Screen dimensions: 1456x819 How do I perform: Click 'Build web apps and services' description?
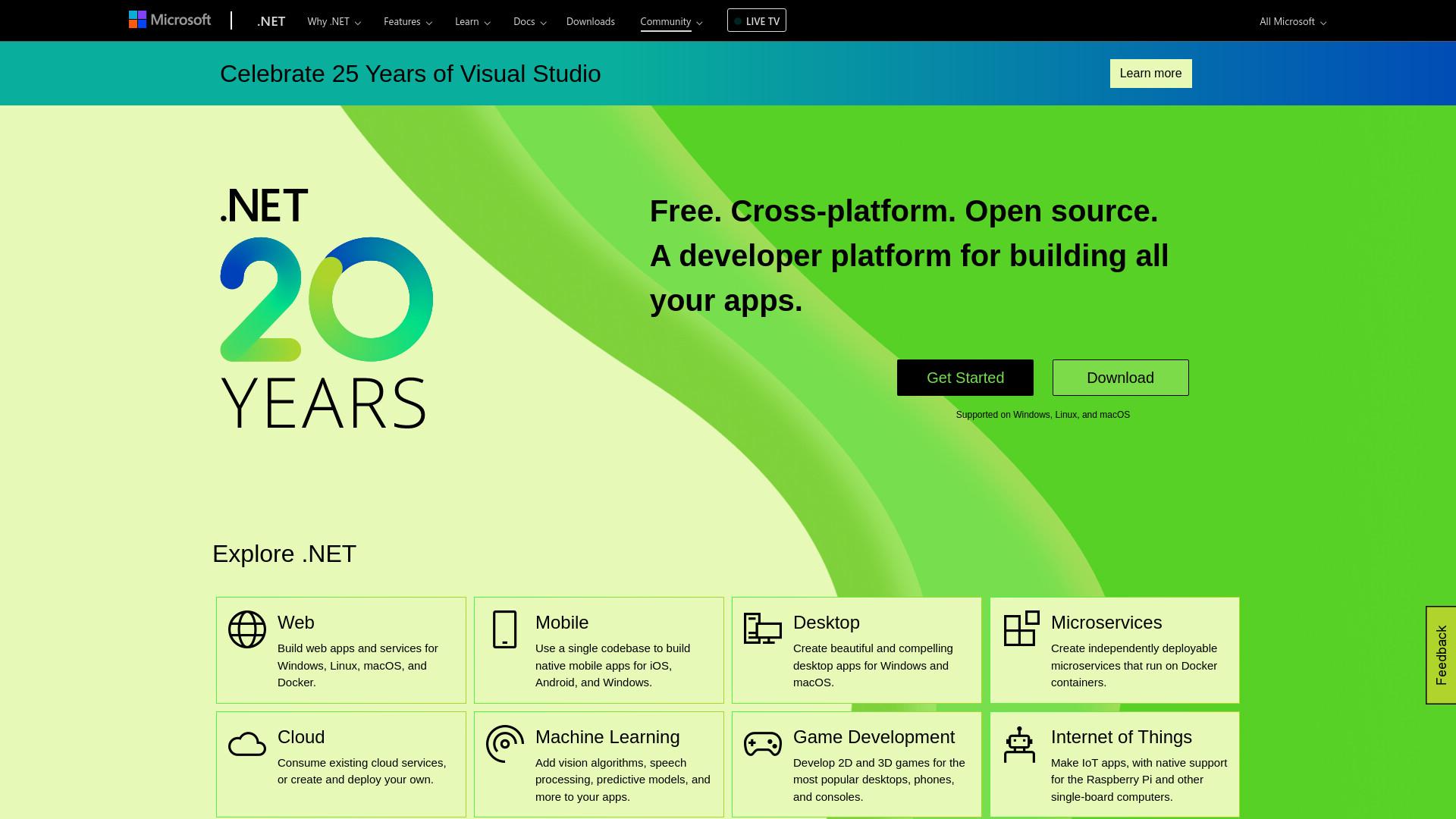point(358,665)
